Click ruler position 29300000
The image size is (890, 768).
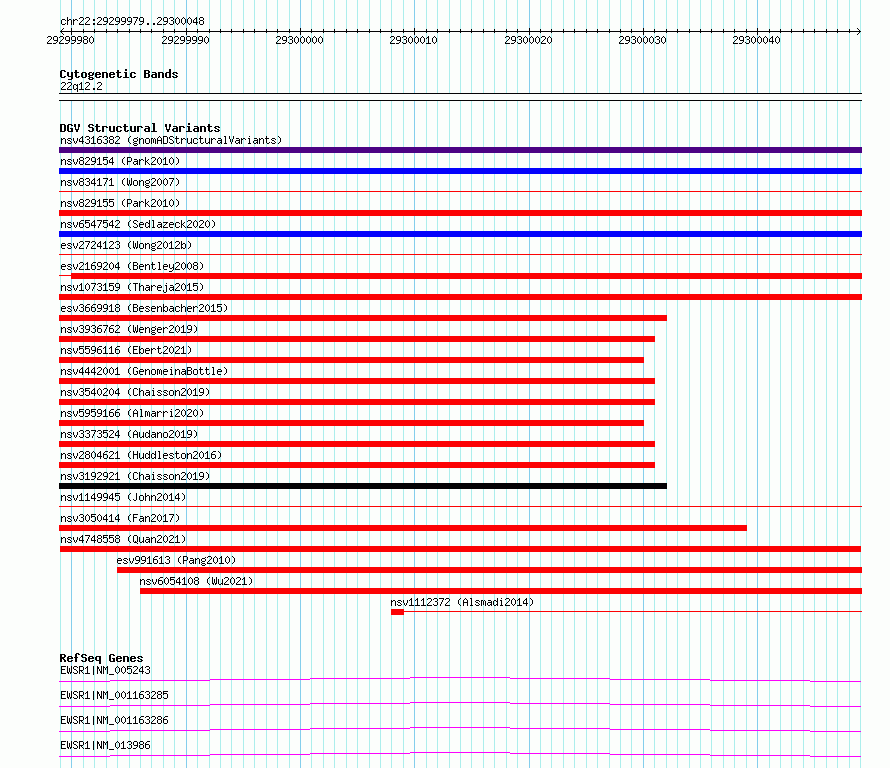point(299,40)
